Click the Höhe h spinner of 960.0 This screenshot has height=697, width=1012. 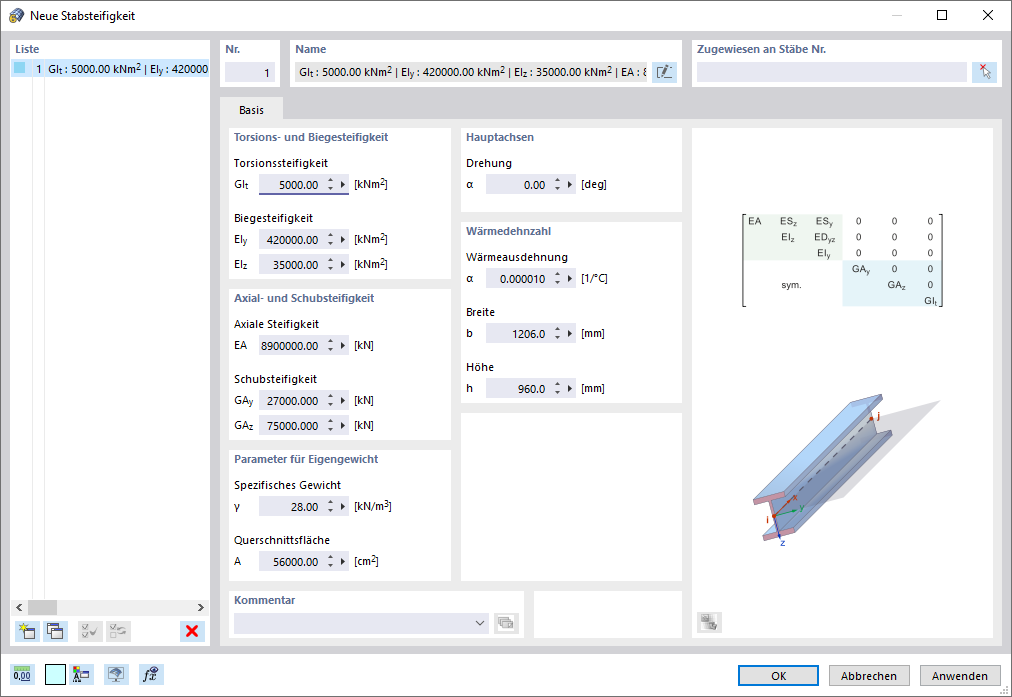(558, 389)
